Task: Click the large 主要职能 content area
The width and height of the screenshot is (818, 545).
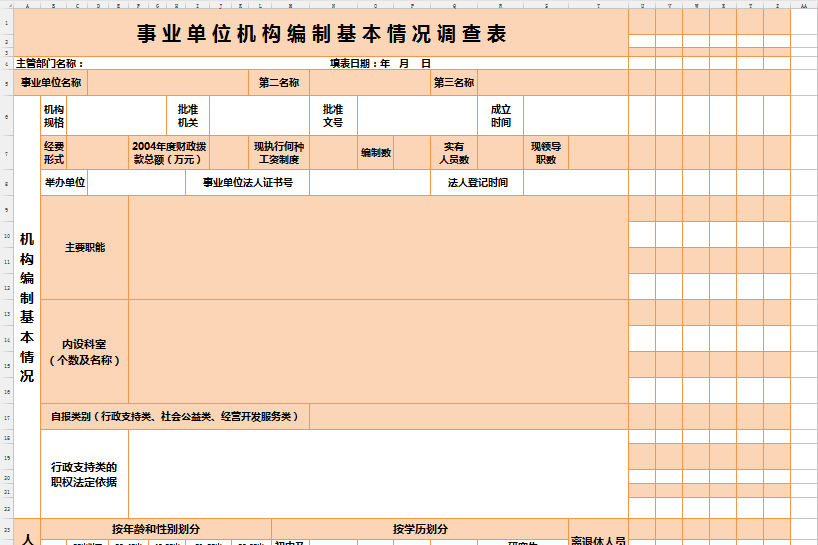Action: click(x=377, y=247)
